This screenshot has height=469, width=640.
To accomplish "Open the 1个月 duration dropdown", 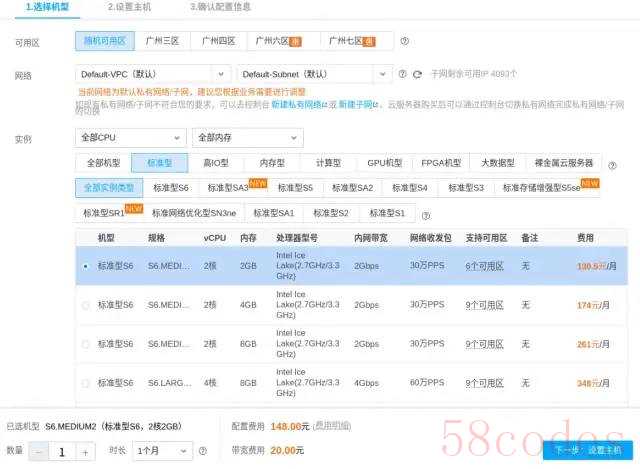I will pos(162,451).
